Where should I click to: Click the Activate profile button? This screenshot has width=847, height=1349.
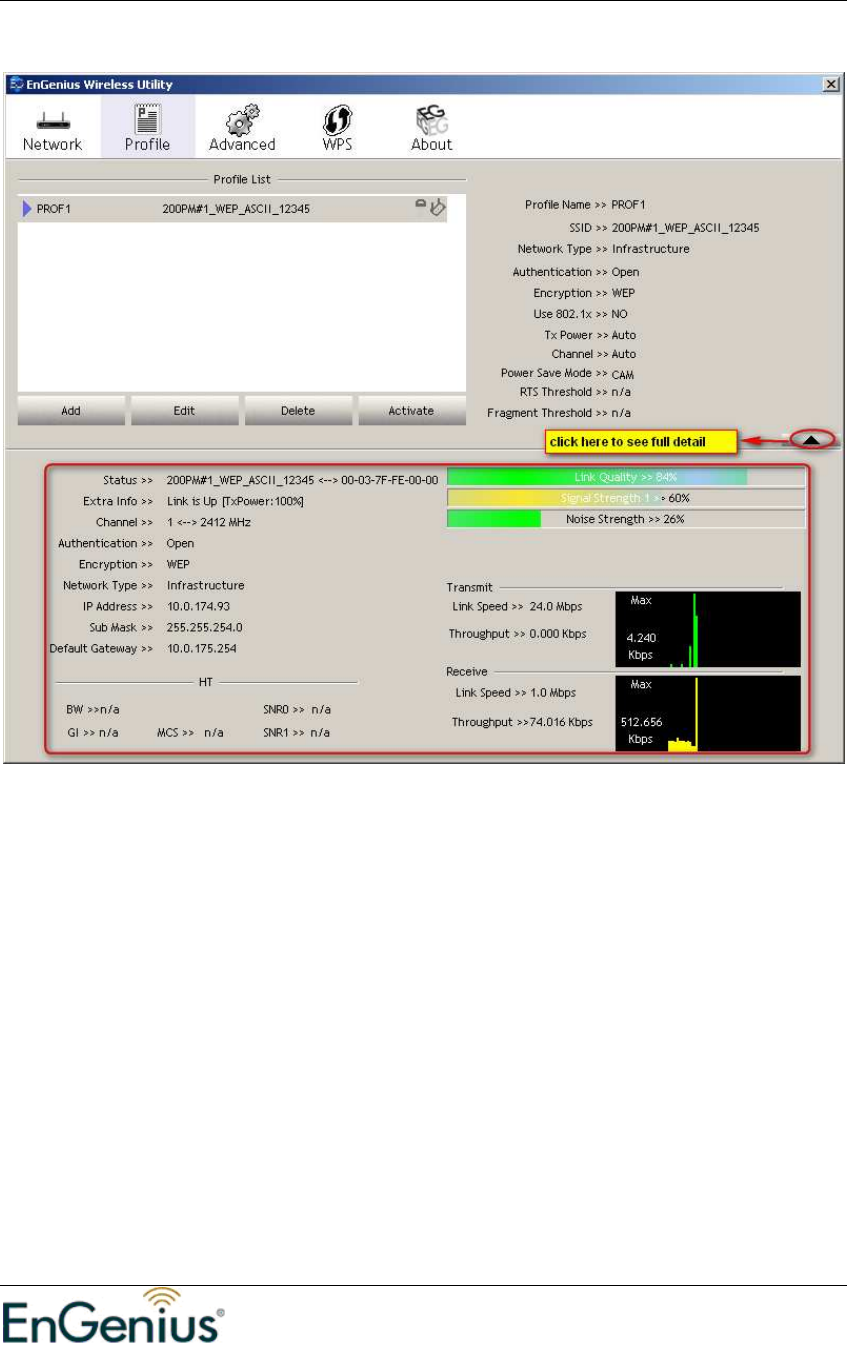[412, 410]
